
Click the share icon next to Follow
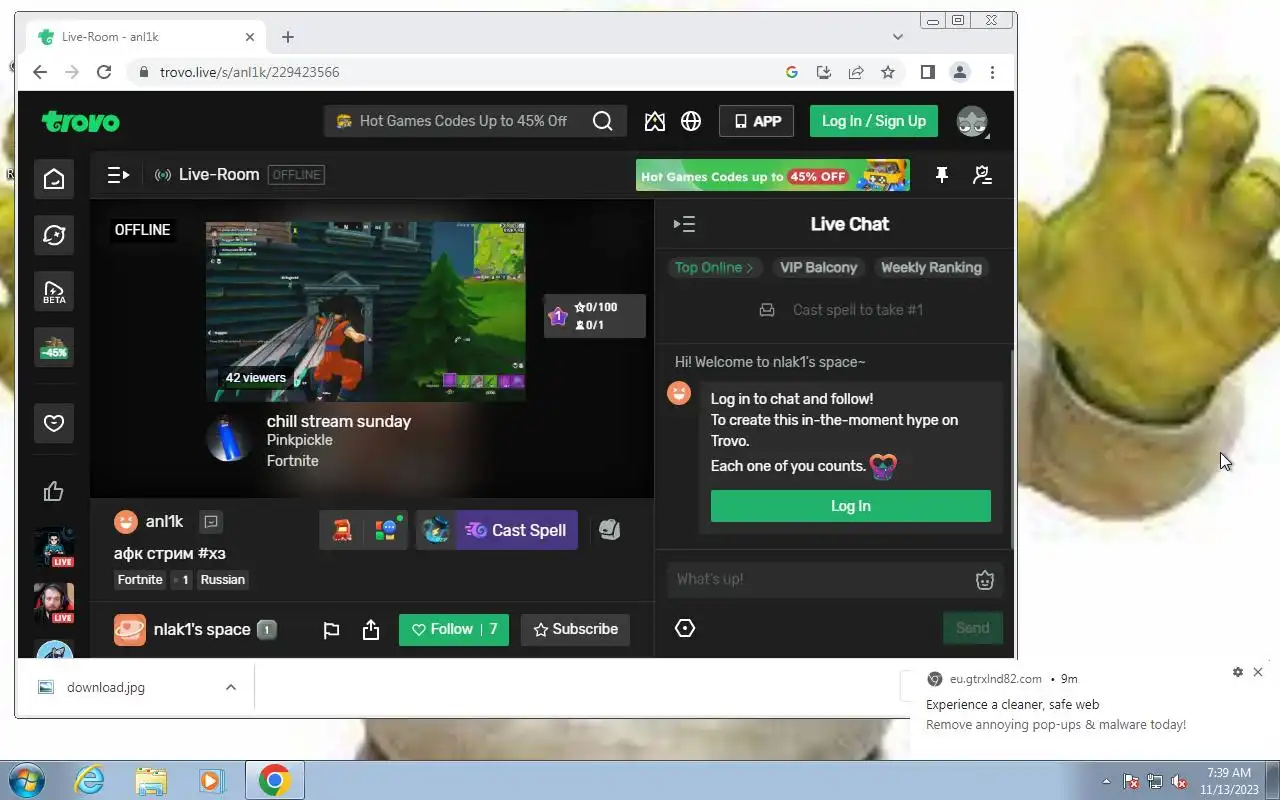coord(371,630)
